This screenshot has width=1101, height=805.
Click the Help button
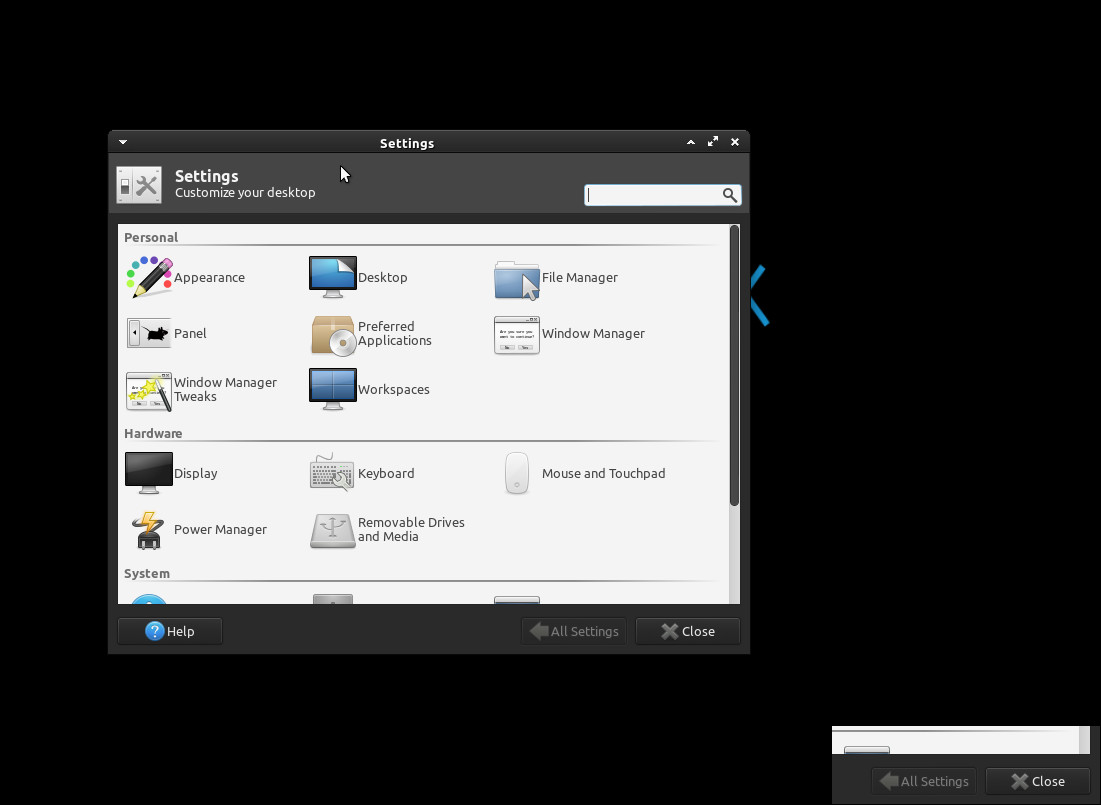pos(170,631)
